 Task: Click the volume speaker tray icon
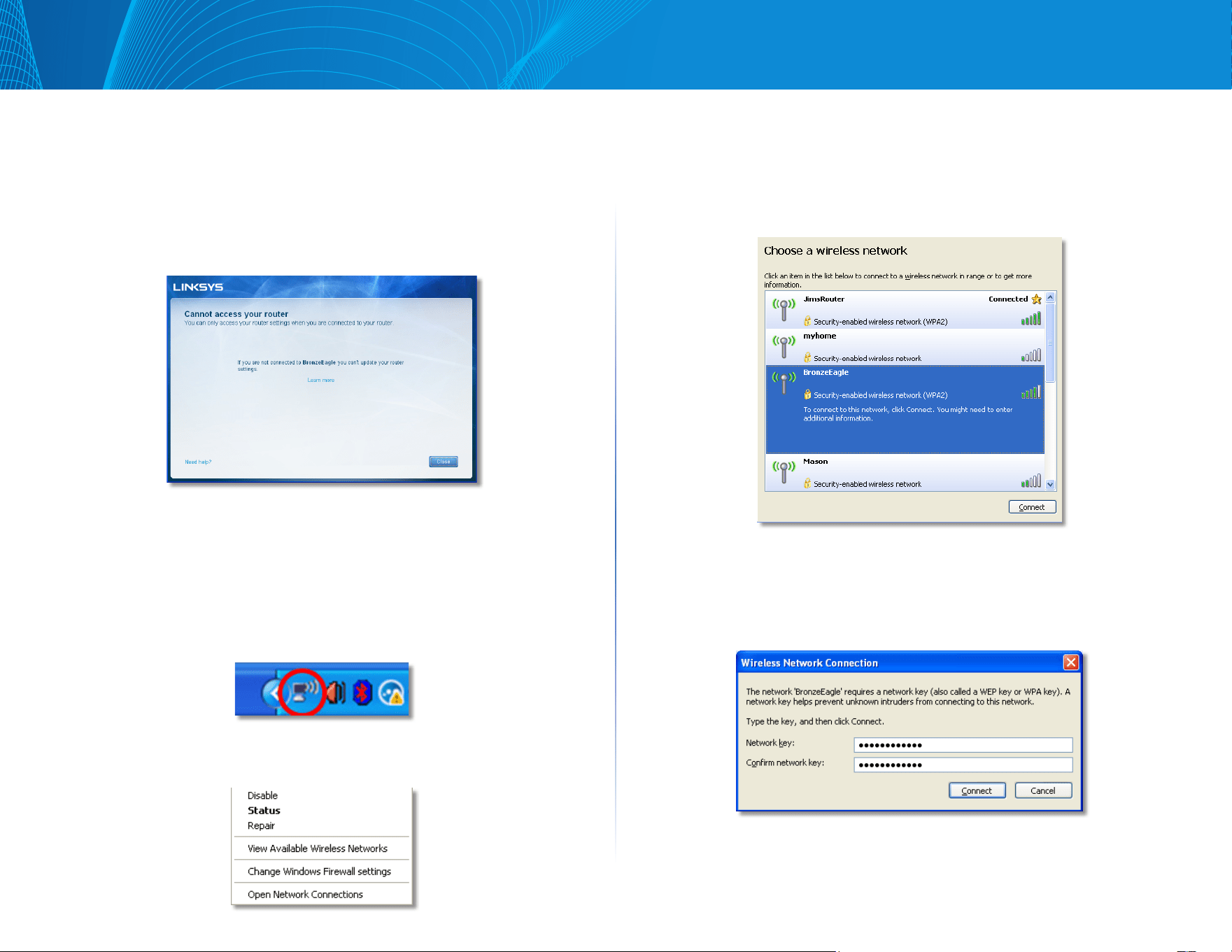coord(337,693)
